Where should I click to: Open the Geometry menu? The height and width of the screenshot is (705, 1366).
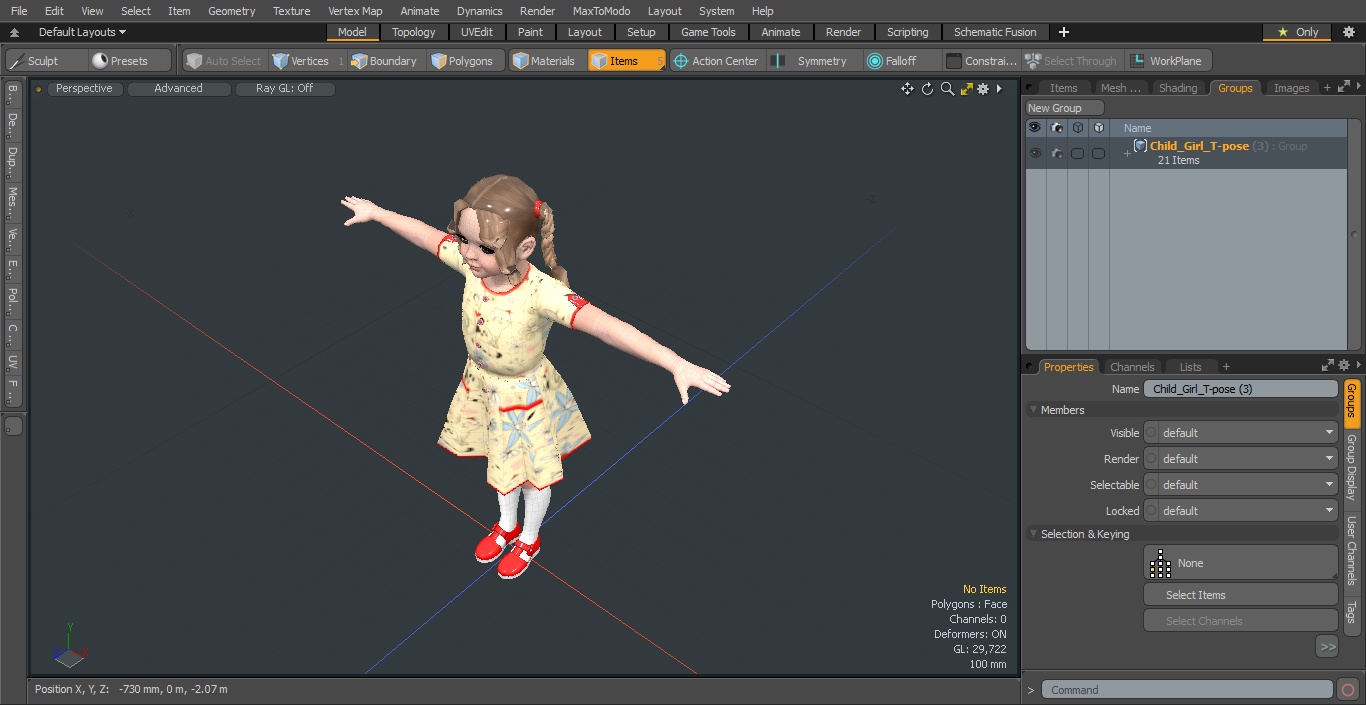[231, 11]
